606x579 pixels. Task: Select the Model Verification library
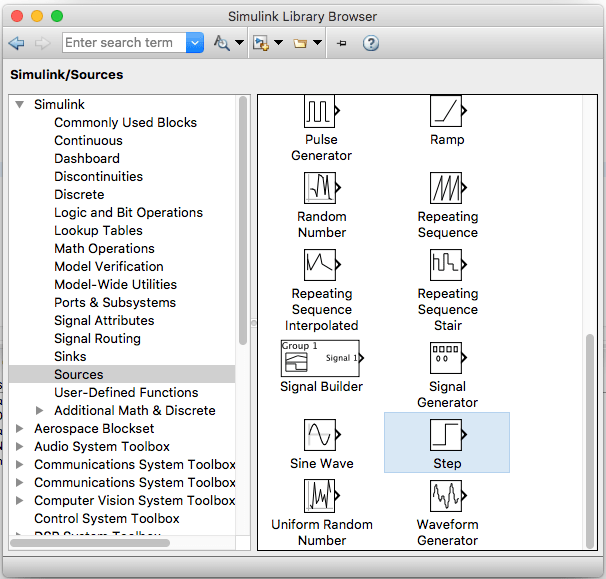click(109, 267)
